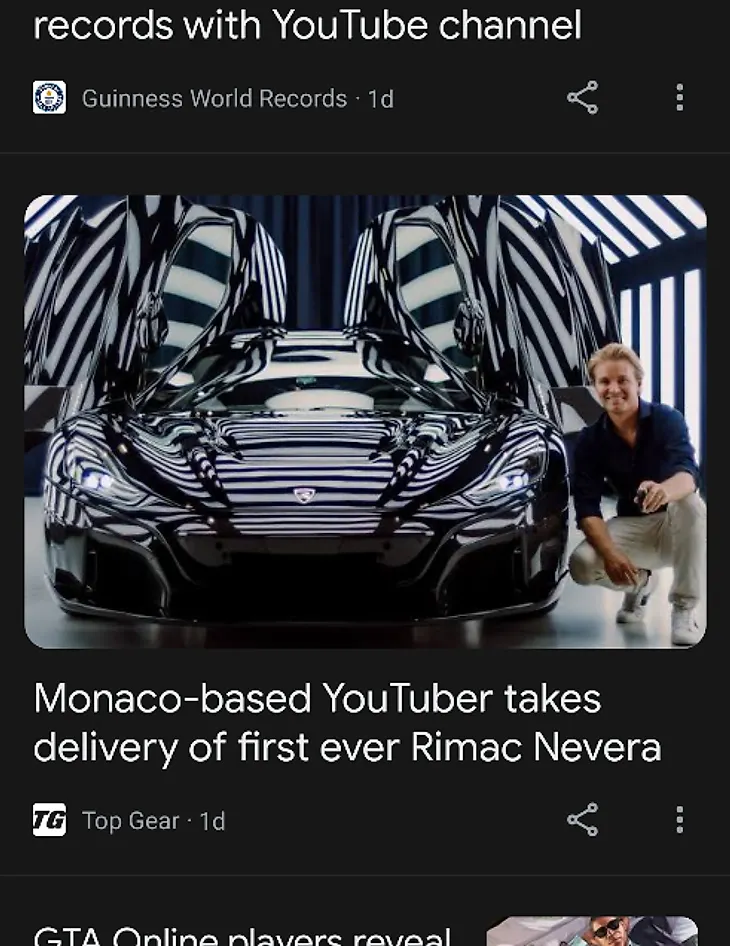Viewport: 730px width, 946px height.
Task: Click "Rimac Nevera" in the Top Gear headline
Action: click(x=536, y=748)
